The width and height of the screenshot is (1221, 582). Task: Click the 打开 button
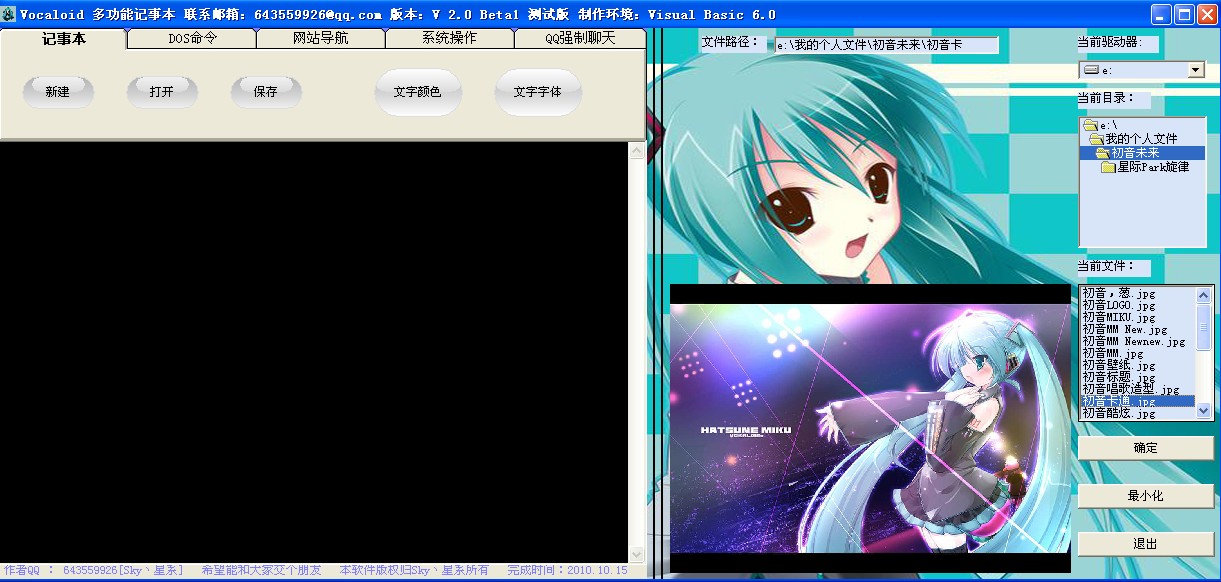(162, 92)
